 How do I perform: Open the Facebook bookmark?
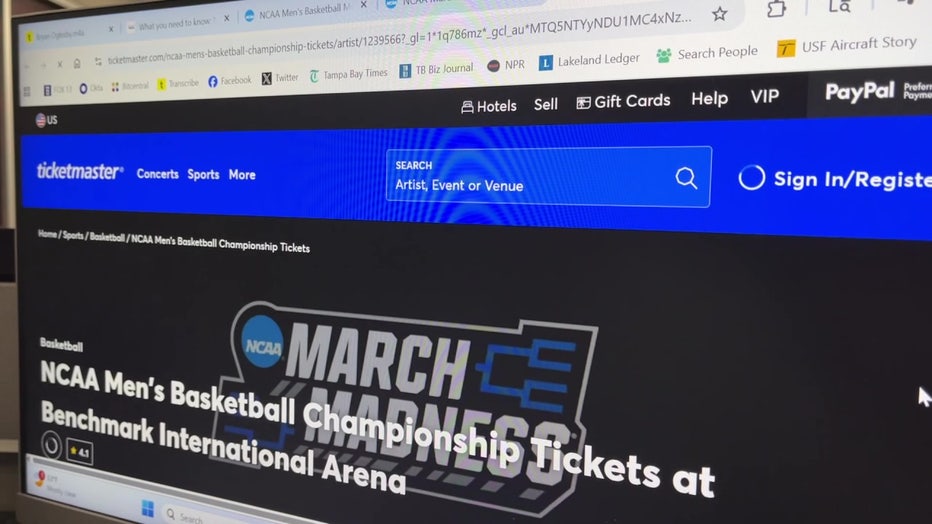click(229, 80)
